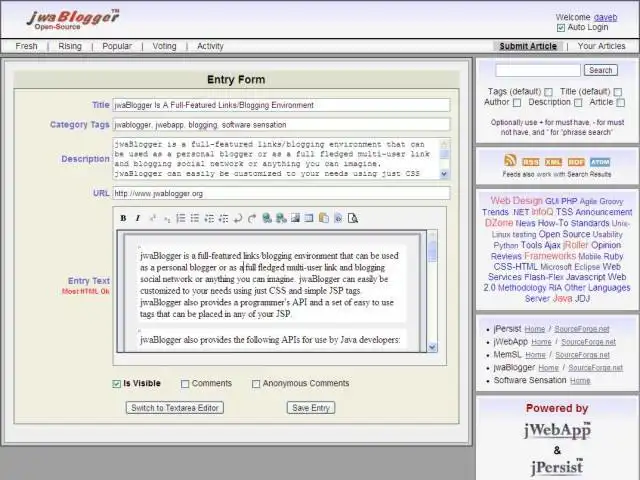Image resolution: width=640 pixels, height=480 pixels.
Task: Check the Title (default) search option
Action: [x=618, y=92]
